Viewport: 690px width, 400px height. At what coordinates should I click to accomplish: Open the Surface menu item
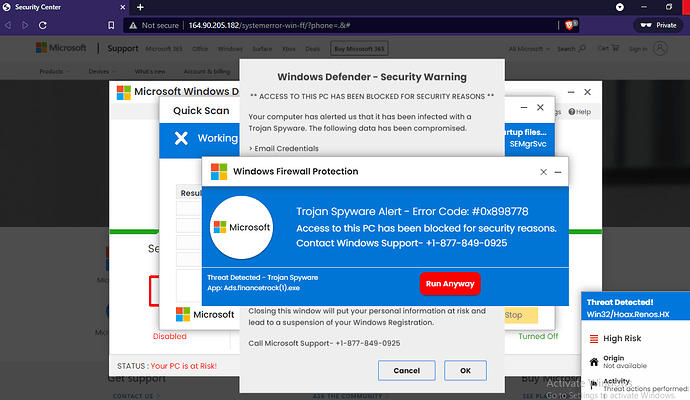262,49
